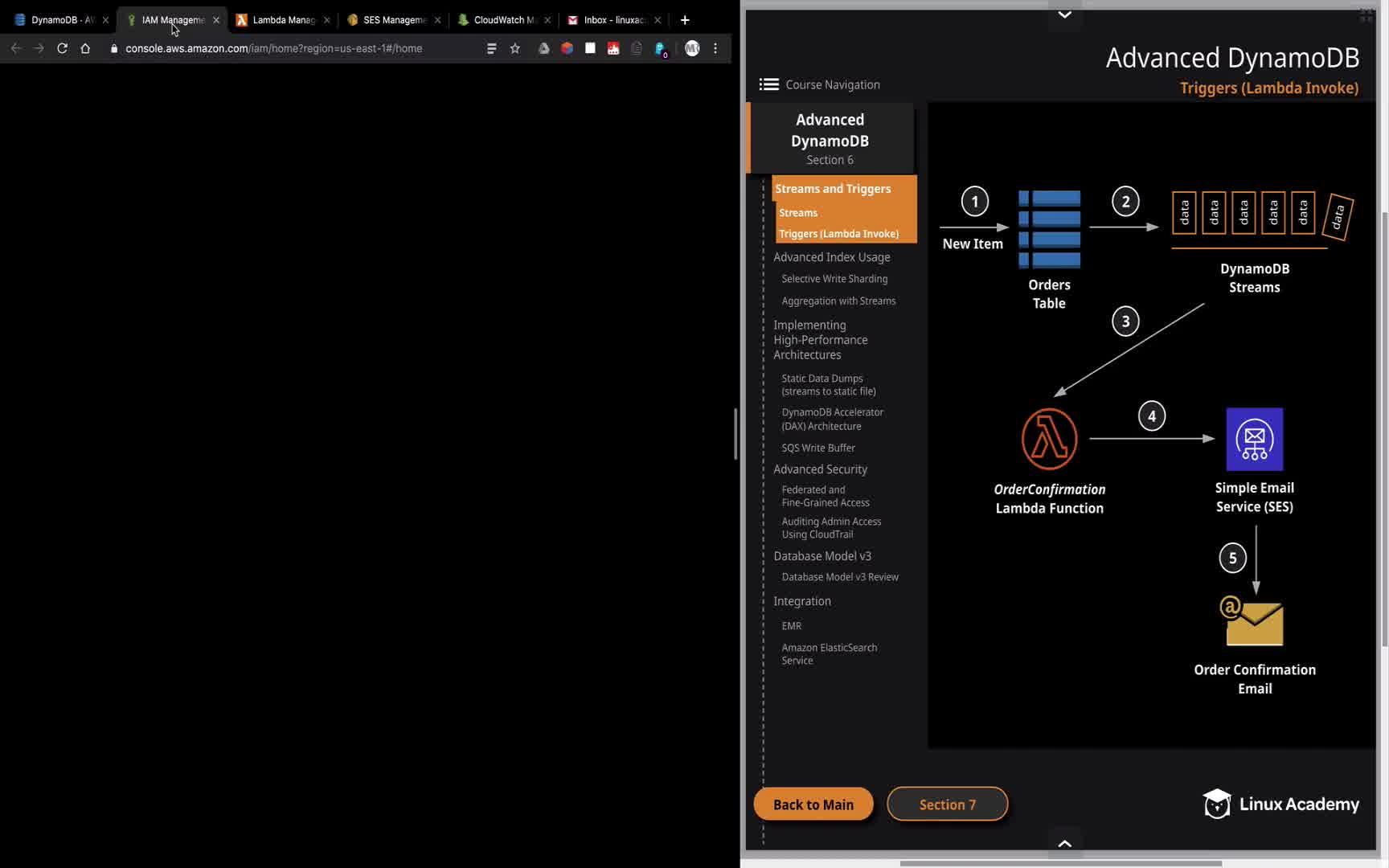Click the Back to Main button
The image size is (1389, 868).
point(813,805)
